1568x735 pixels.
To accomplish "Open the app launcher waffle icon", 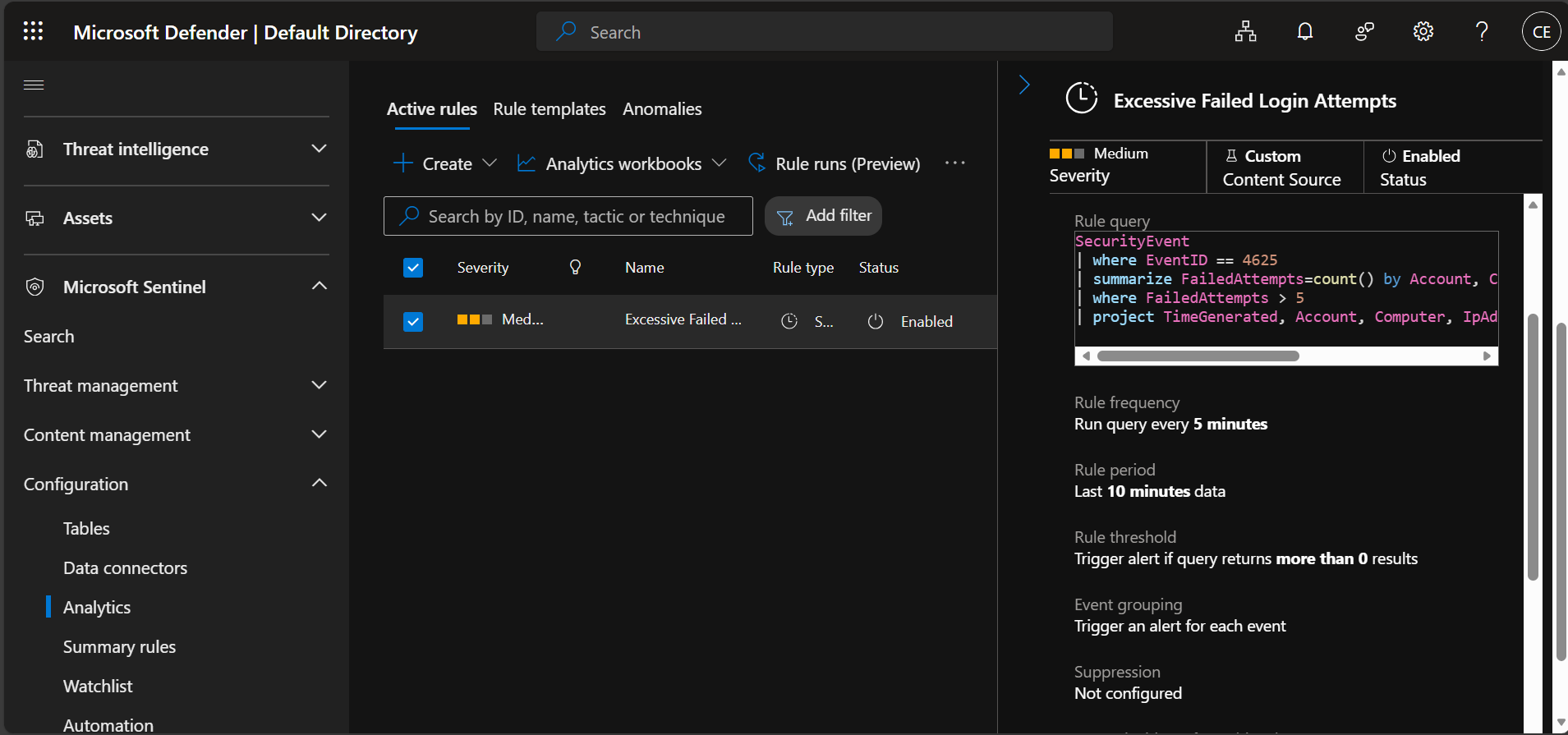I will tap(33, 31).
